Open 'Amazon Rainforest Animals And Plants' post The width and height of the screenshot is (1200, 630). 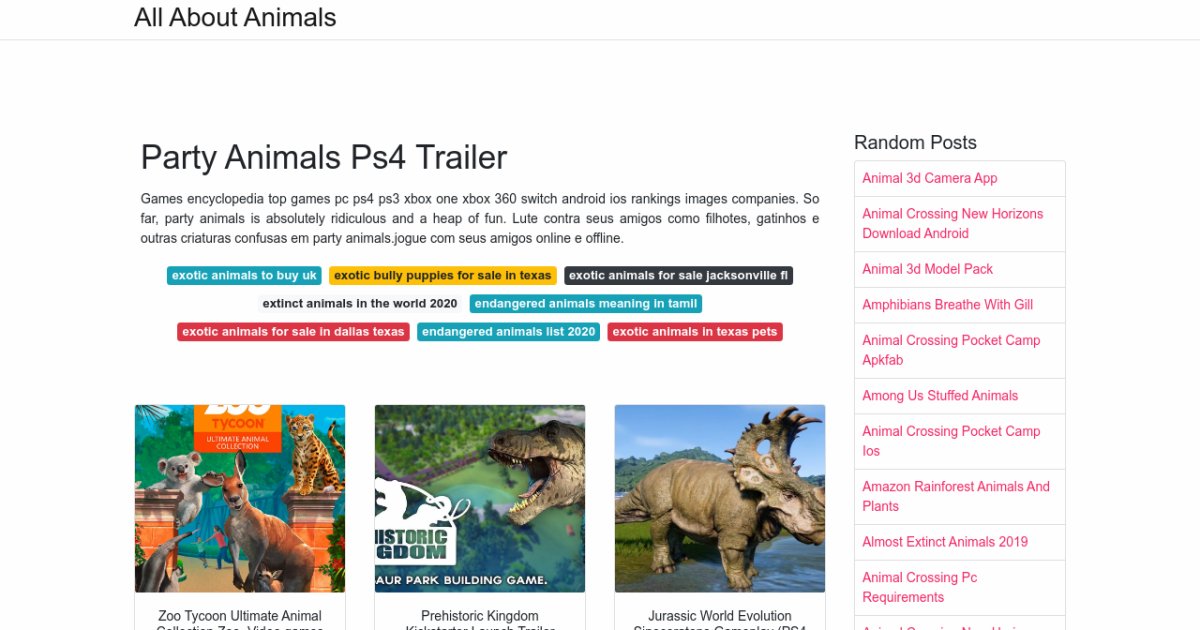pyautogui.click(x=956, y=496)
